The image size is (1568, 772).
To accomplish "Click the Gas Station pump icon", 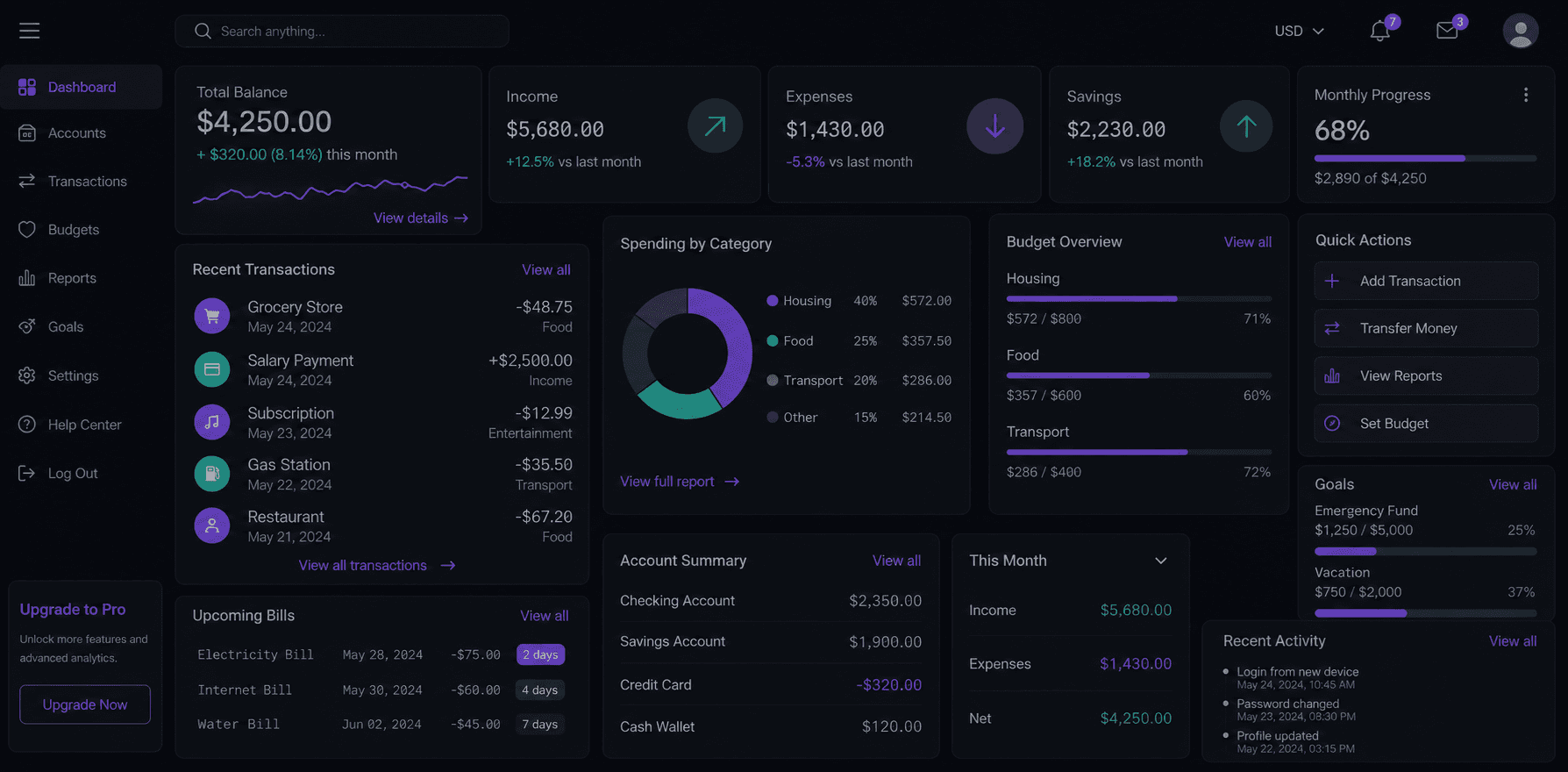I will [x=212, y=474].
